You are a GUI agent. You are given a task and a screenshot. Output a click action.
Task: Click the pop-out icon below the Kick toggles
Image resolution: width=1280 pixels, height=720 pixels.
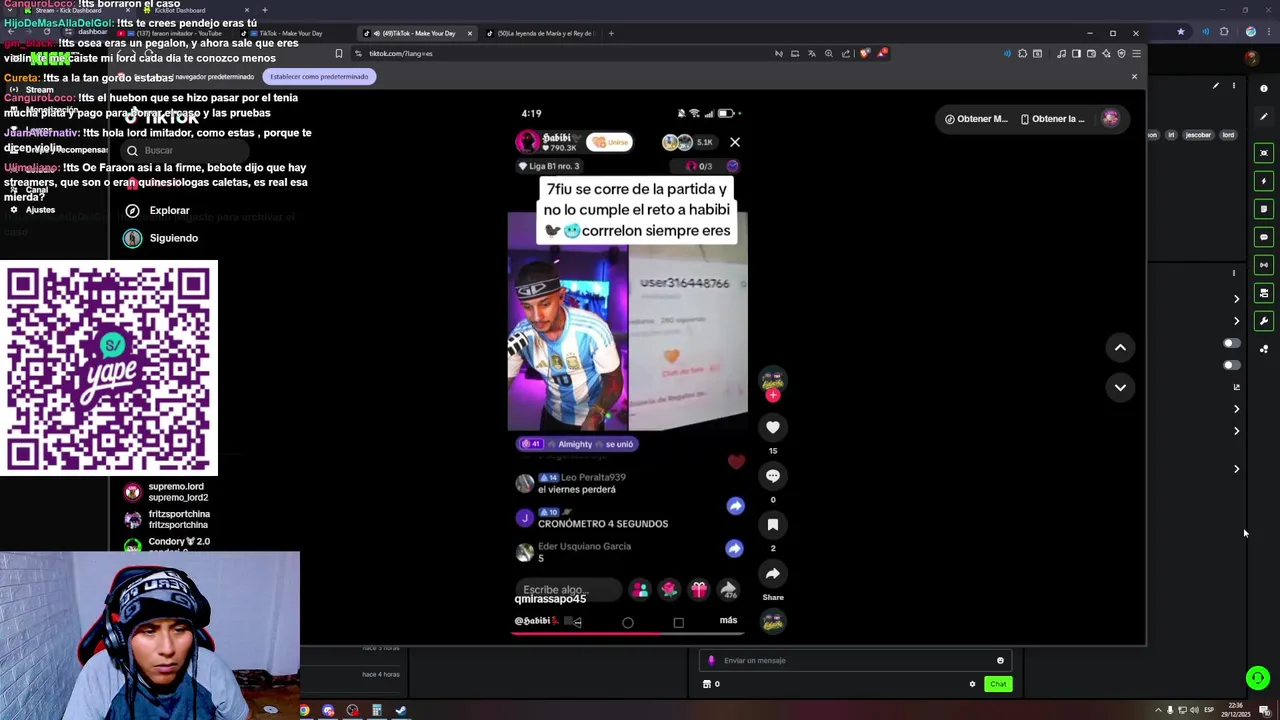click(x=1237, y=387)
